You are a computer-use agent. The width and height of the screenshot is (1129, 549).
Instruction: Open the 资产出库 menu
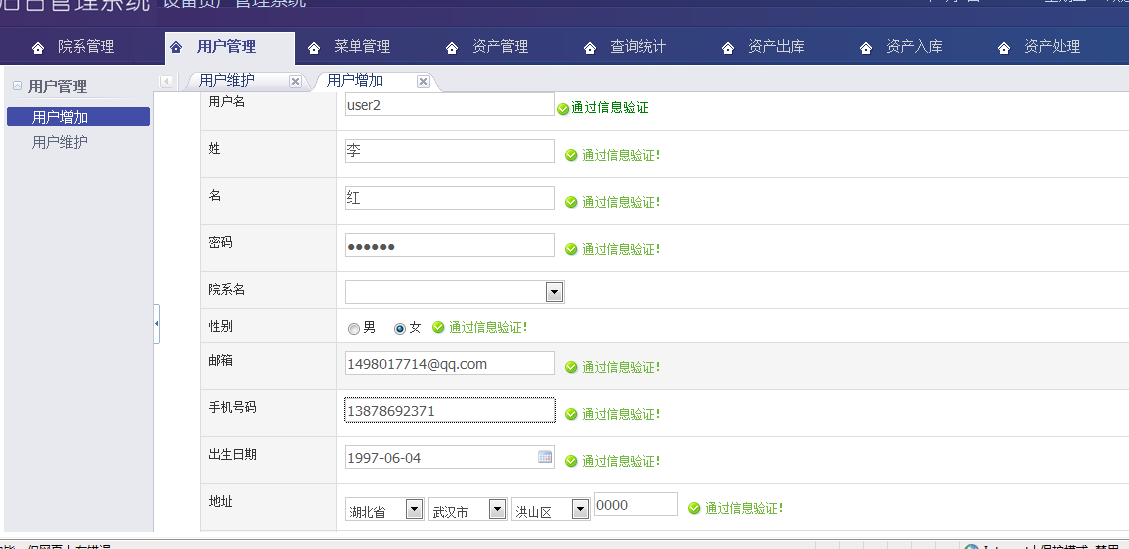click(x=777, y=47)
